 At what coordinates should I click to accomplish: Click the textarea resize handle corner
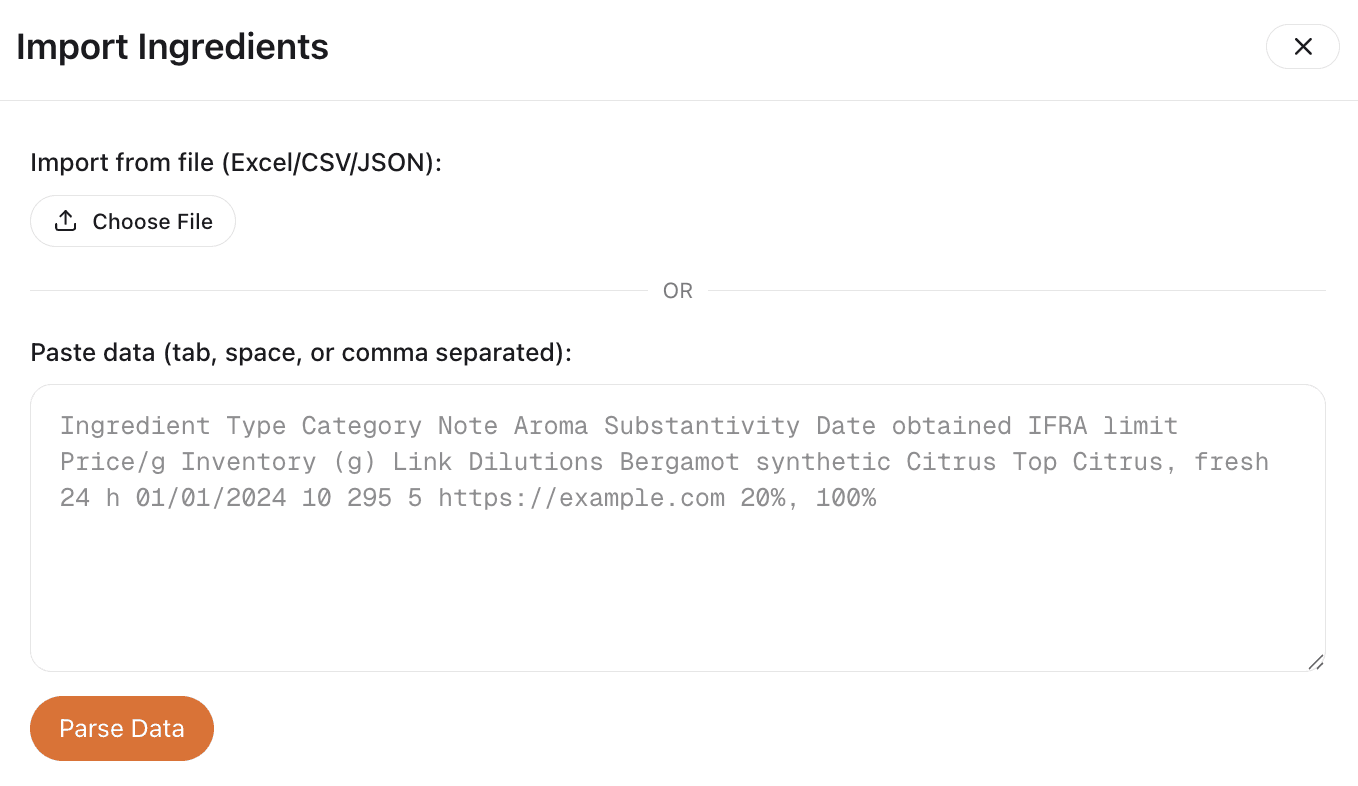(x=1315, y=661)
